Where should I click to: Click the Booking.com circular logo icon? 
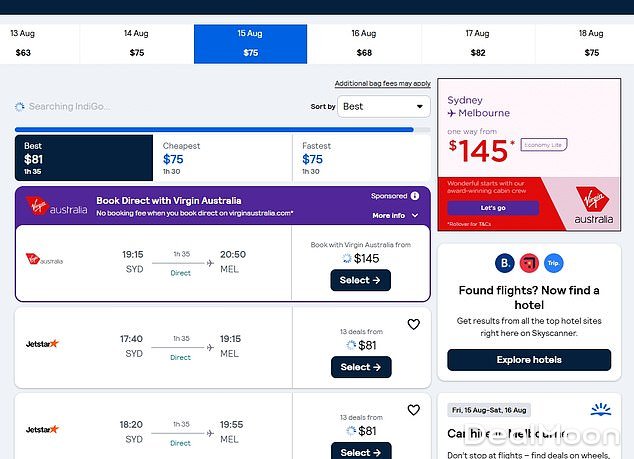pos(505,264)
